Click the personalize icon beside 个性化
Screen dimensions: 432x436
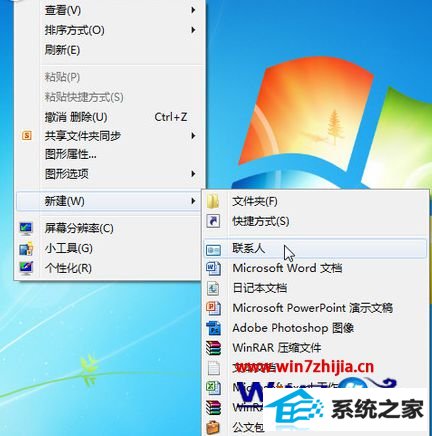(x=26, y=268)
